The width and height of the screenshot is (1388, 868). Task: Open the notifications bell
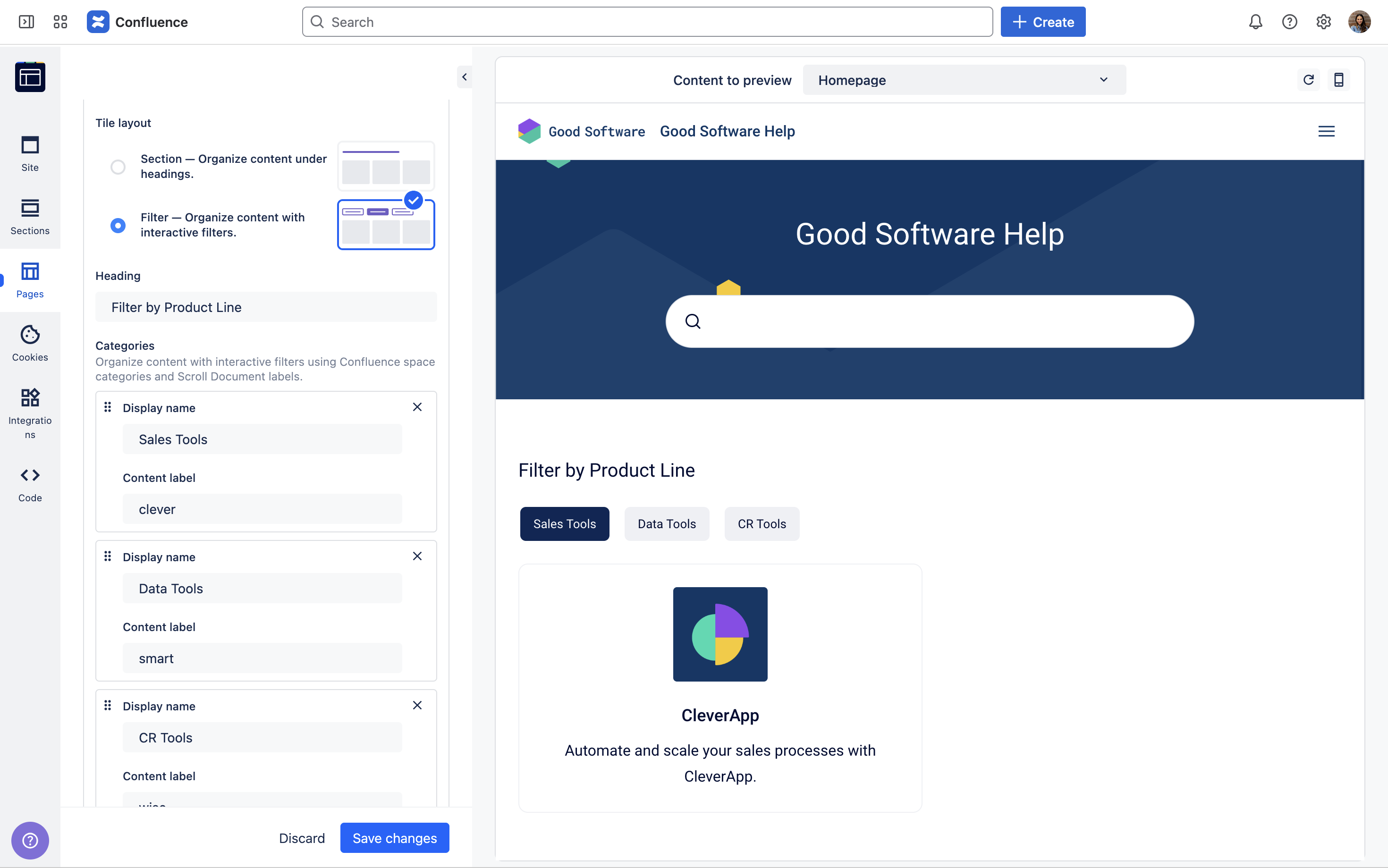(1255, 22)
